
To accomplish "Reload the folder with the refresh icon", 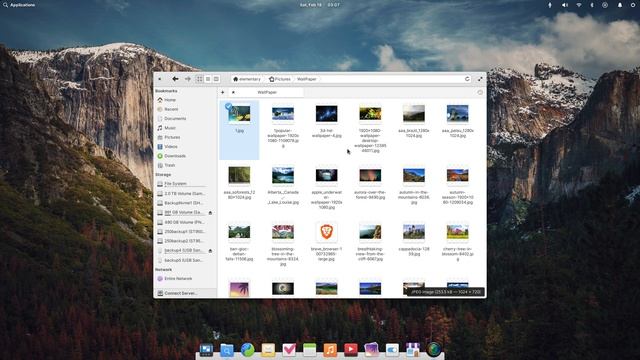I will pyautogui.click(x=467, y=79).
